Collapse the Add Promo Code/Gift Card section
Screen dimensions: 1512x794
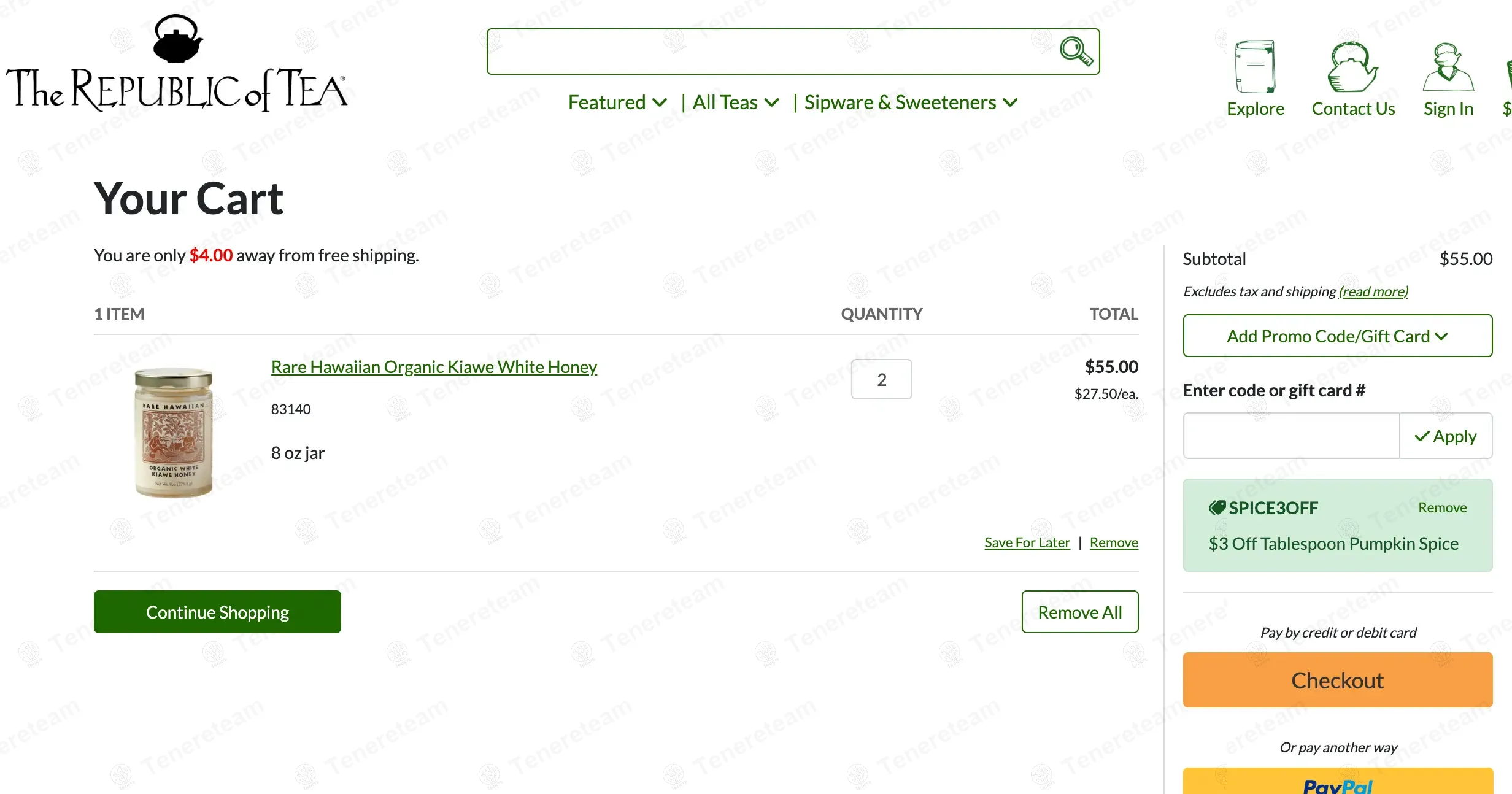pyautogui.click(x=1338, y=336)
